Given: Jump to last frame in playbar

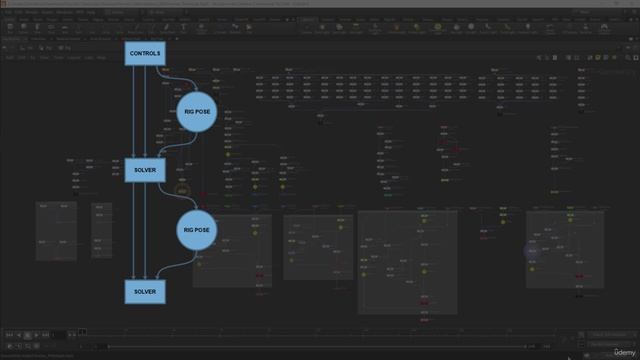Looking at the screenshot, I should [45, 335].
